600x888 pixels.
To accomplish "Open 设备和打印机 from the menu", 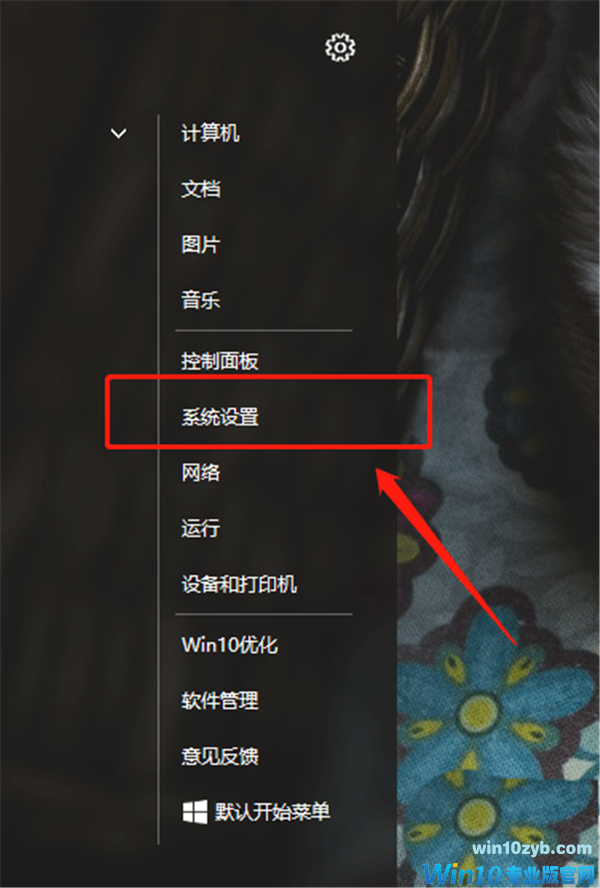I will (239, 584).
